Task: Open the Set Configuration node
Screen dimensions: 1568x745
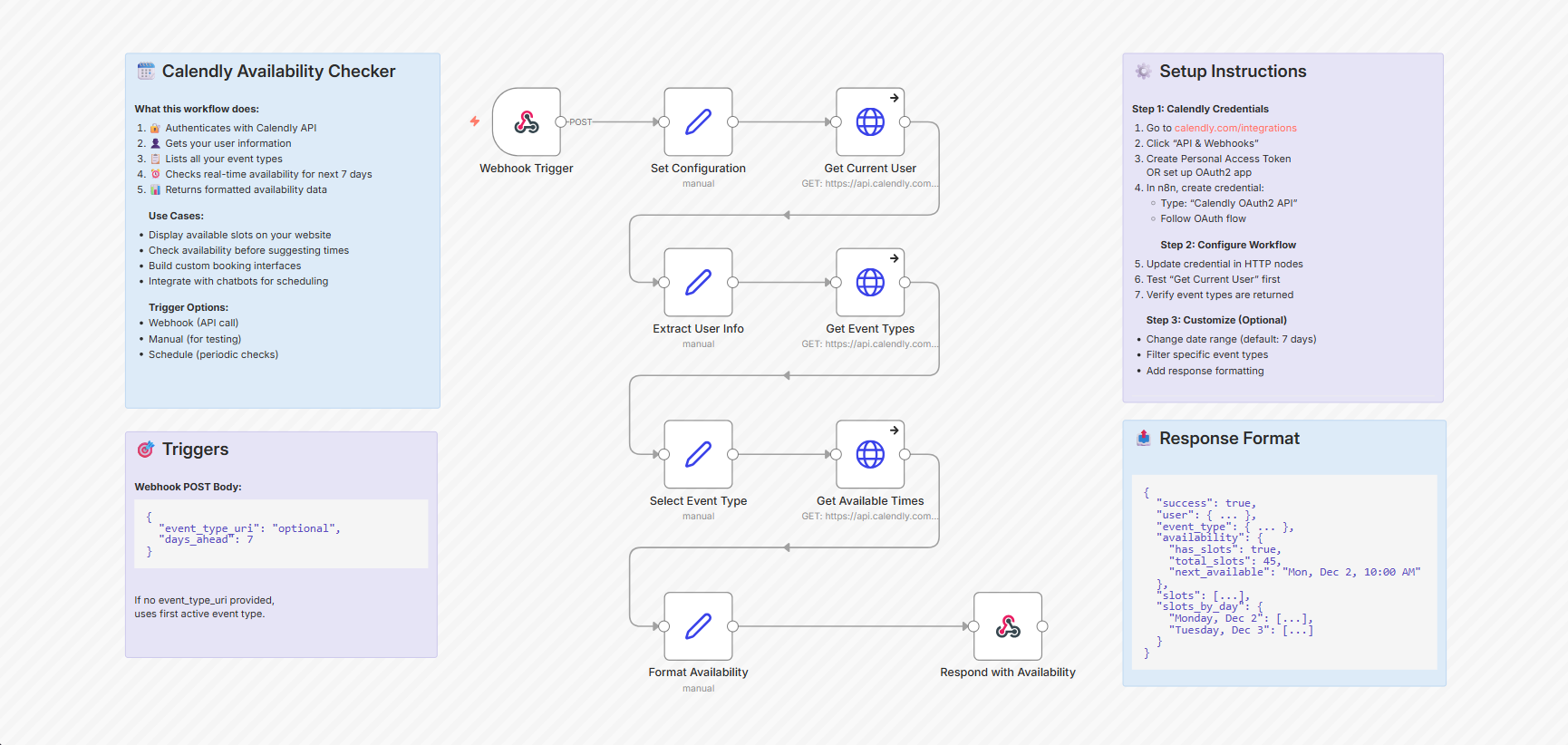Action: click(698, 121)
